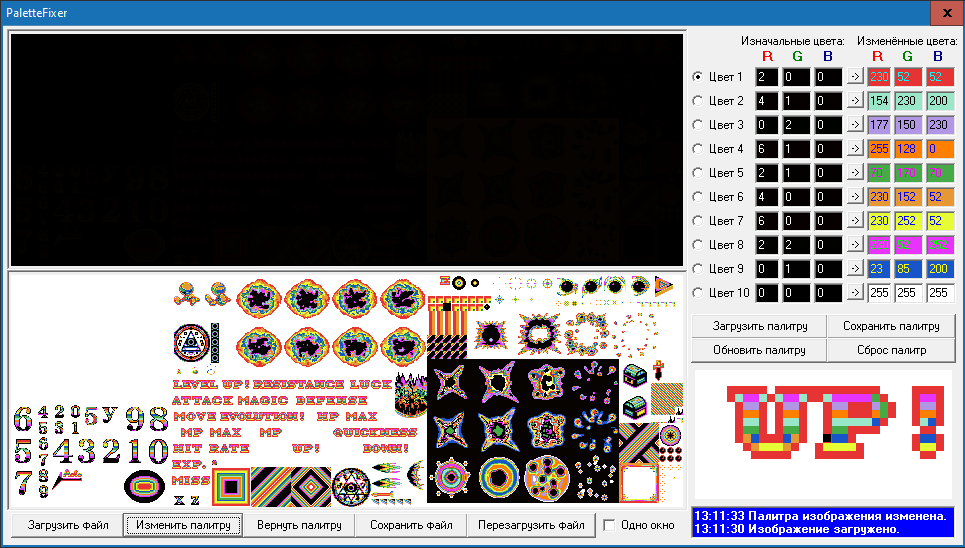Image resolution: width=965 pixels, height=548 pixels.
Task: Click yellow modified G field 252 of Цвет 7
Action: point(908,221)
